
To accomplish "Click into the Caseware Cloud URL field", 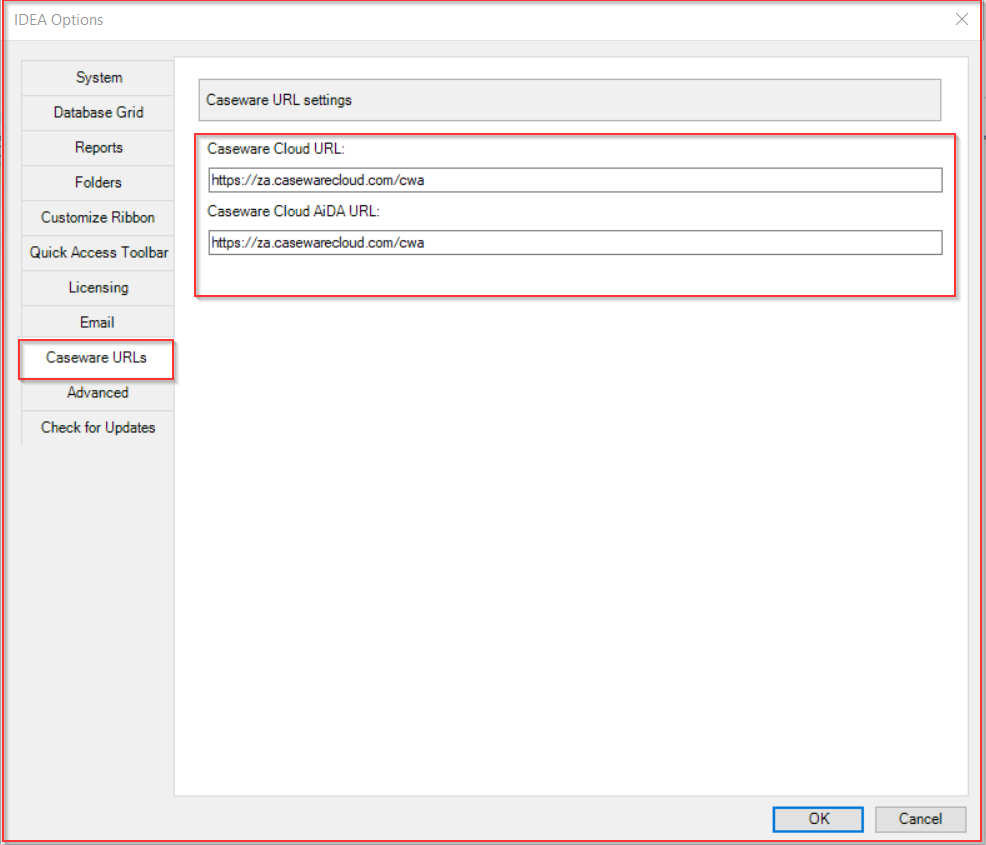I will click(574, 180).
